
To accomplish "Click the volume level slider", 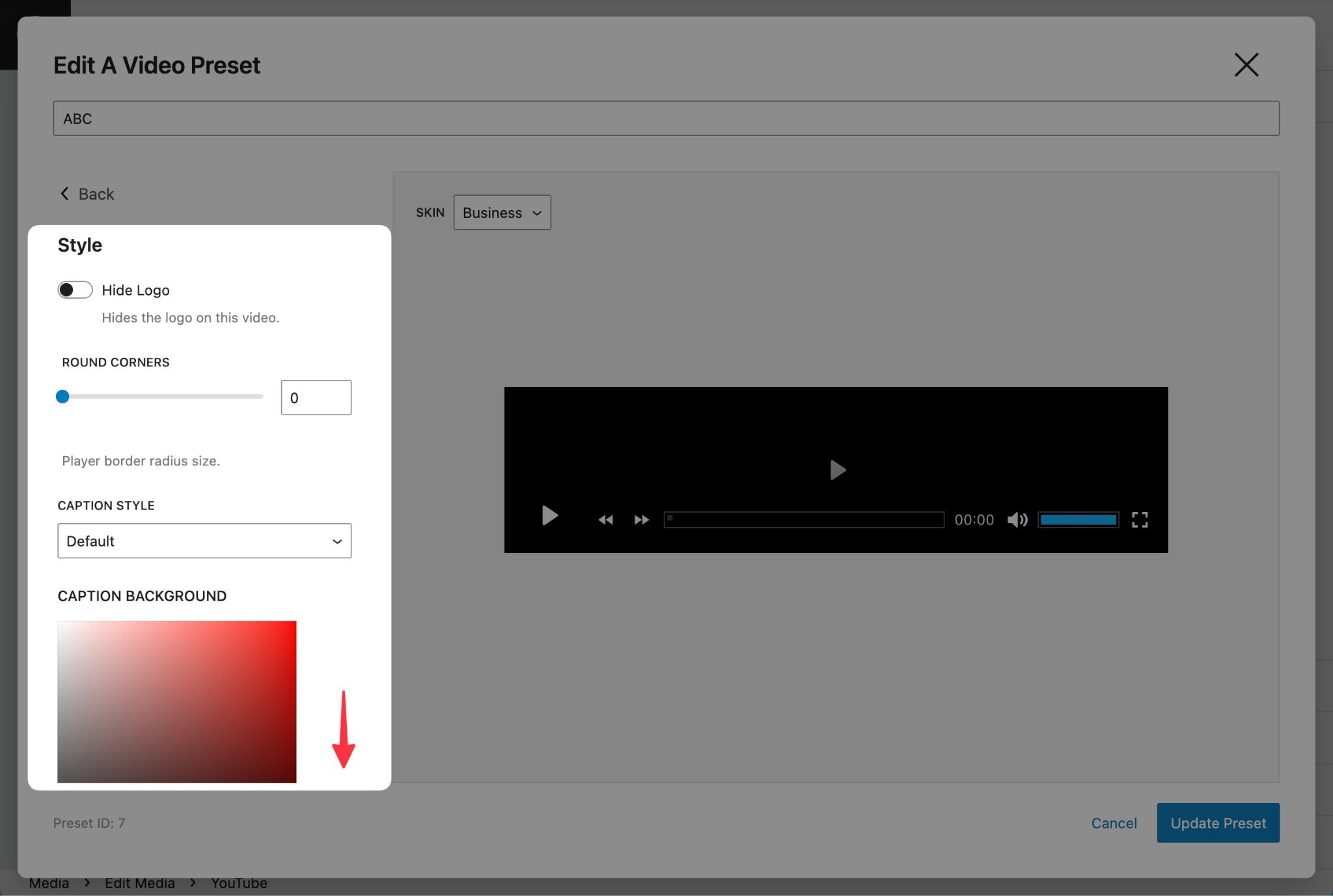I will [x=1077, y=519].
